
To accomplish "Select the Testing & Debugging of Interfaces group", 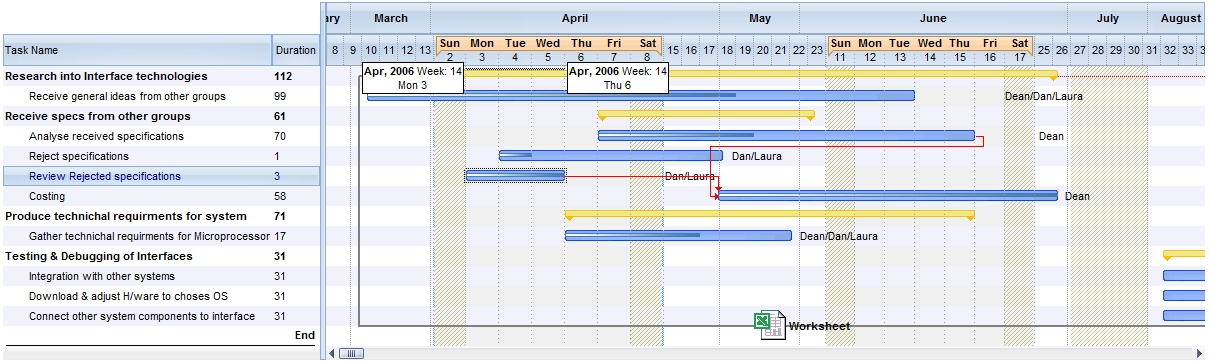I will click(160, 256).
